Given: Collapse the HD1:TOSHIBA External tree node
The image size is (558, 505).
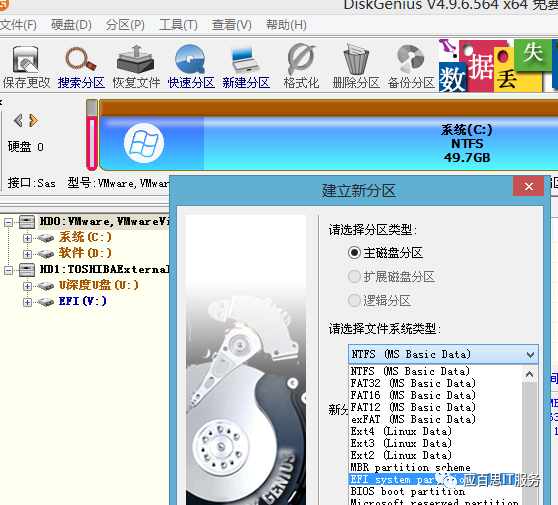Looking at the screenshot, I should coord(8,270).
